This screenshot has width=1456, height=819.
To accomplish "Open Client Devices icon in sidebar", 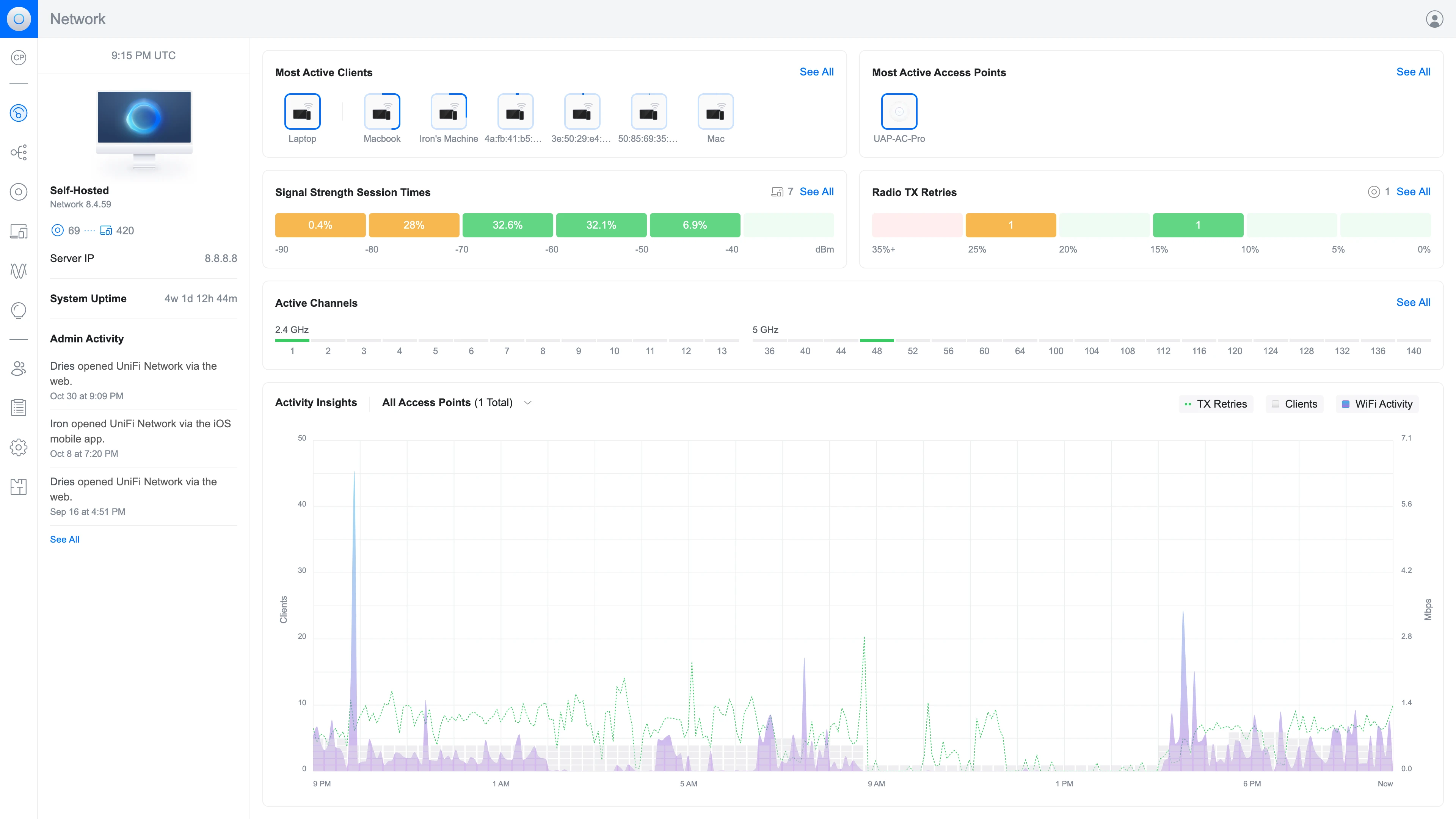I will 19,231.
